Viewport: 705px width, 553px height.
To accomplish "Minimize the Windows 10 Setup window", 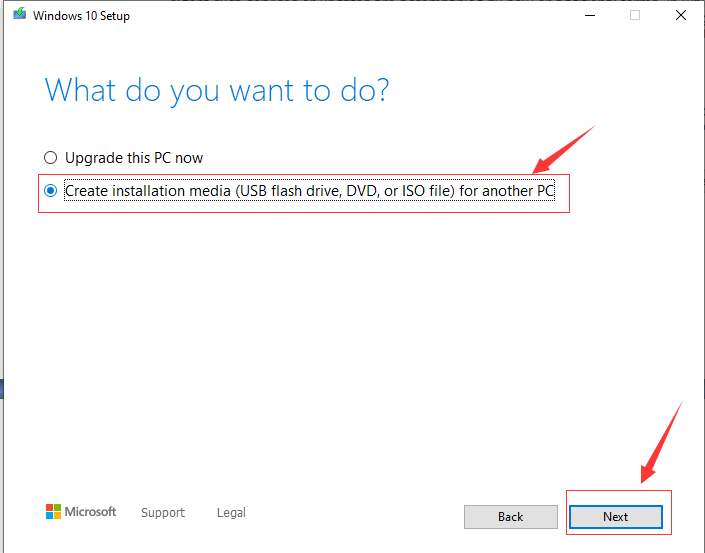I will (590, 15).
